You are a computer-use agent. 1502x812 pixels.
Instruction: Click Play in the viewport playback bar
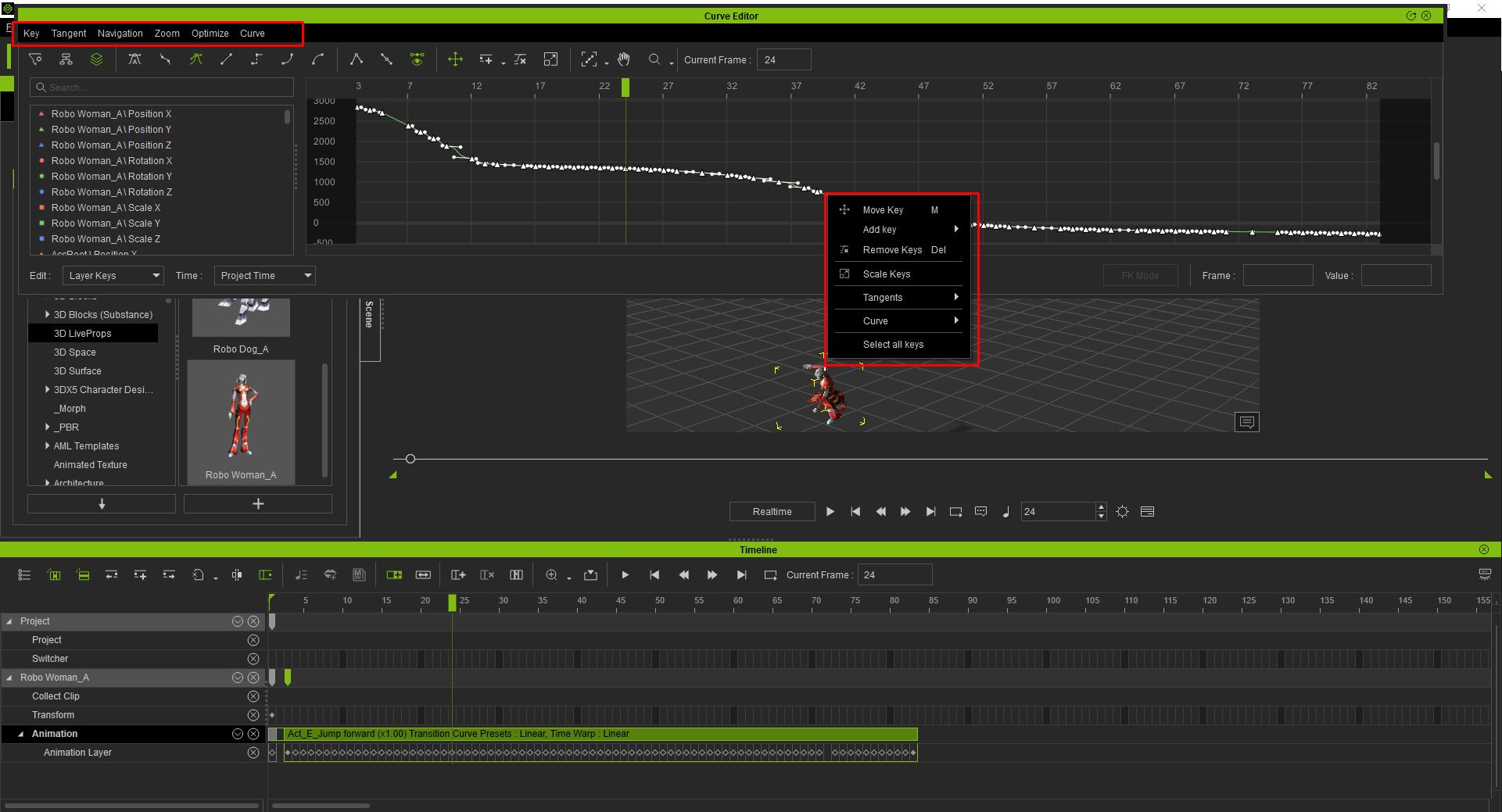830,512
